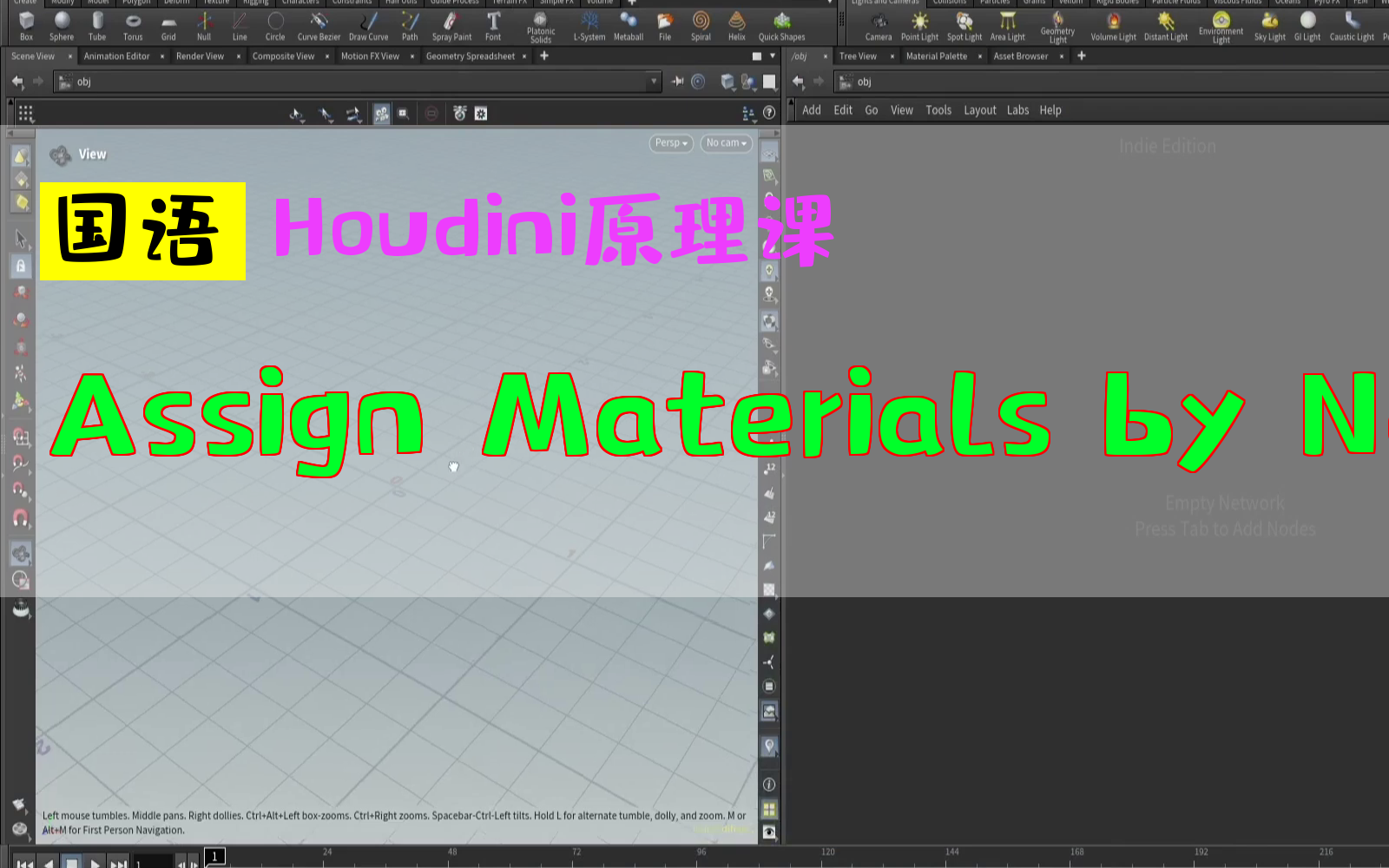The width and height of the screenshot is (1389, 868).
Task: Choose the Curve Bezier tool
Action: click(x=319, y=26)
